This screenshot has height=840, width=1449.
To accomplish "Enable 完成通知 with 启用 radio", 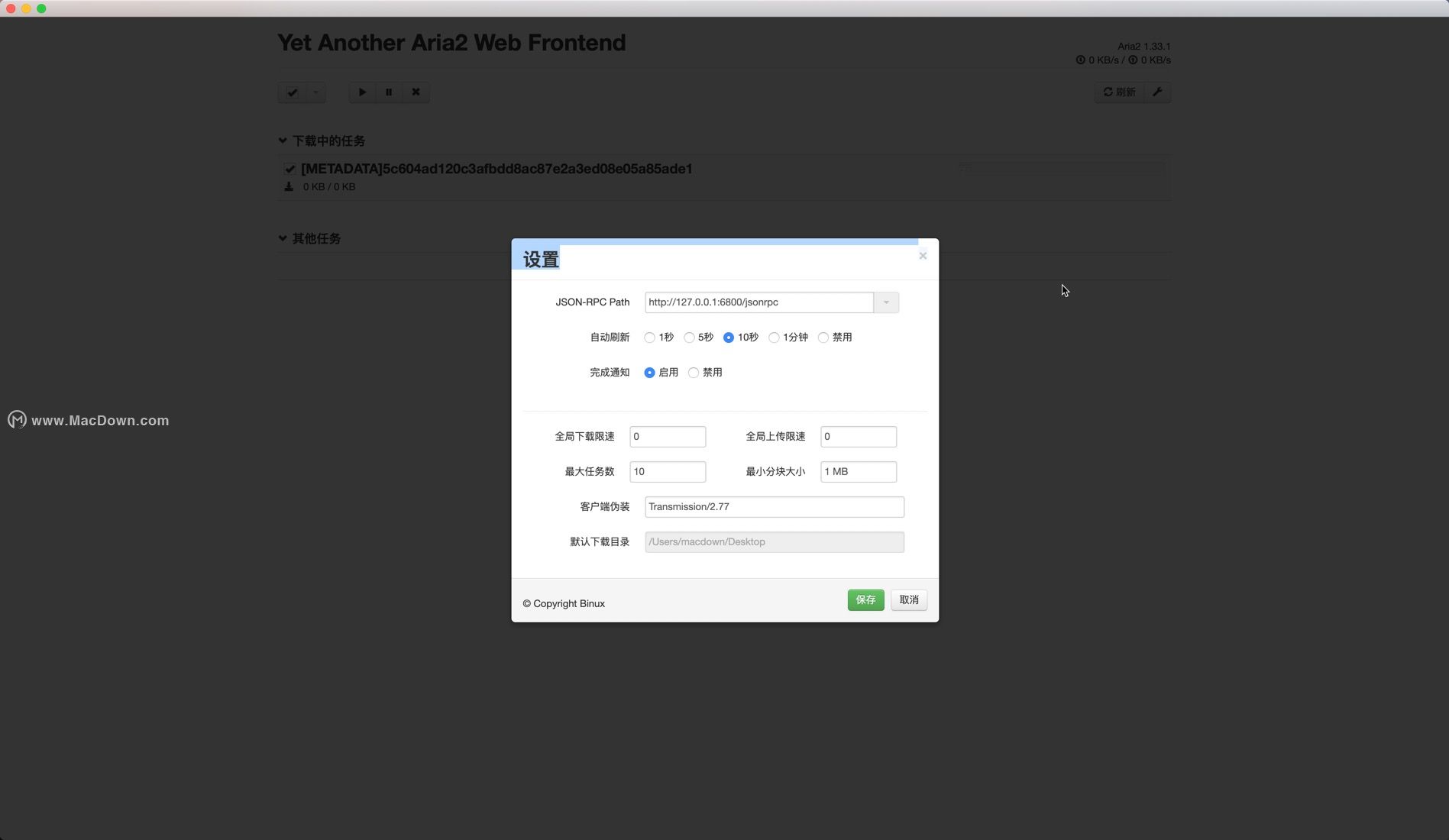I will pyautogui.click(x=650, y=373).
